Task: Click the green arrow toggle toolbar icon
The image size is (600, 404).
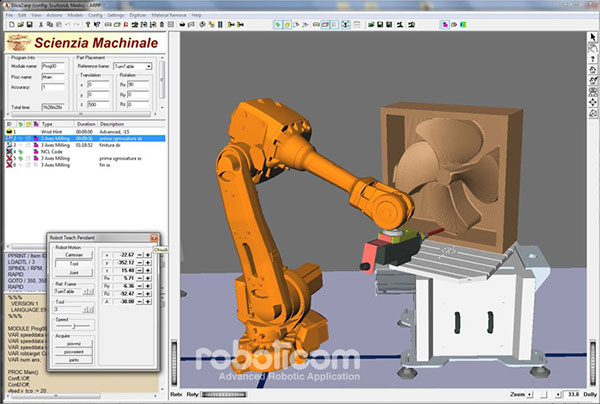Action: click(x=278, y=25)
